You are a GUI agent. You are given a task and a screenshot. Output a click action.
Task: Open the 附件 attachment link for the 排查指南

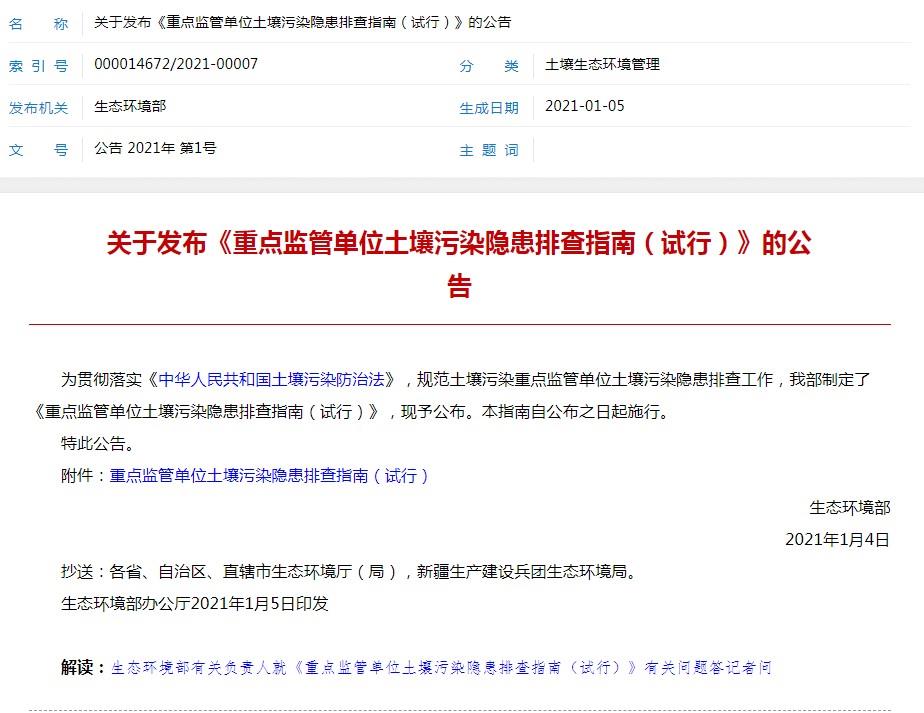[269, 476]
